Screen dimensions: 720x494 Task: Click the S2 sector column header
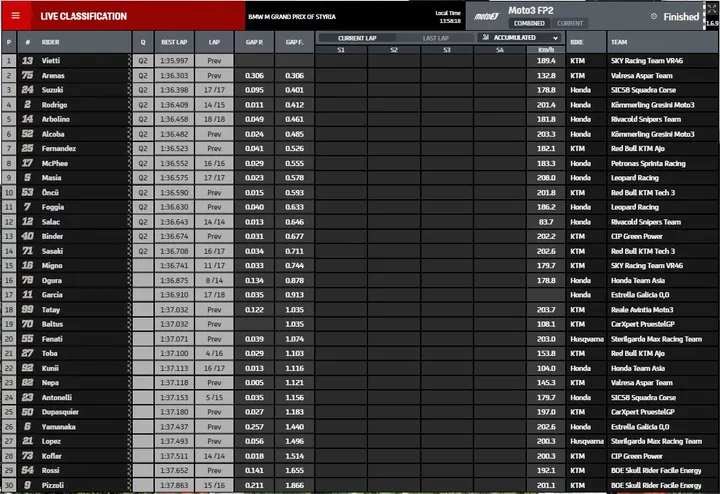[394, 50]
